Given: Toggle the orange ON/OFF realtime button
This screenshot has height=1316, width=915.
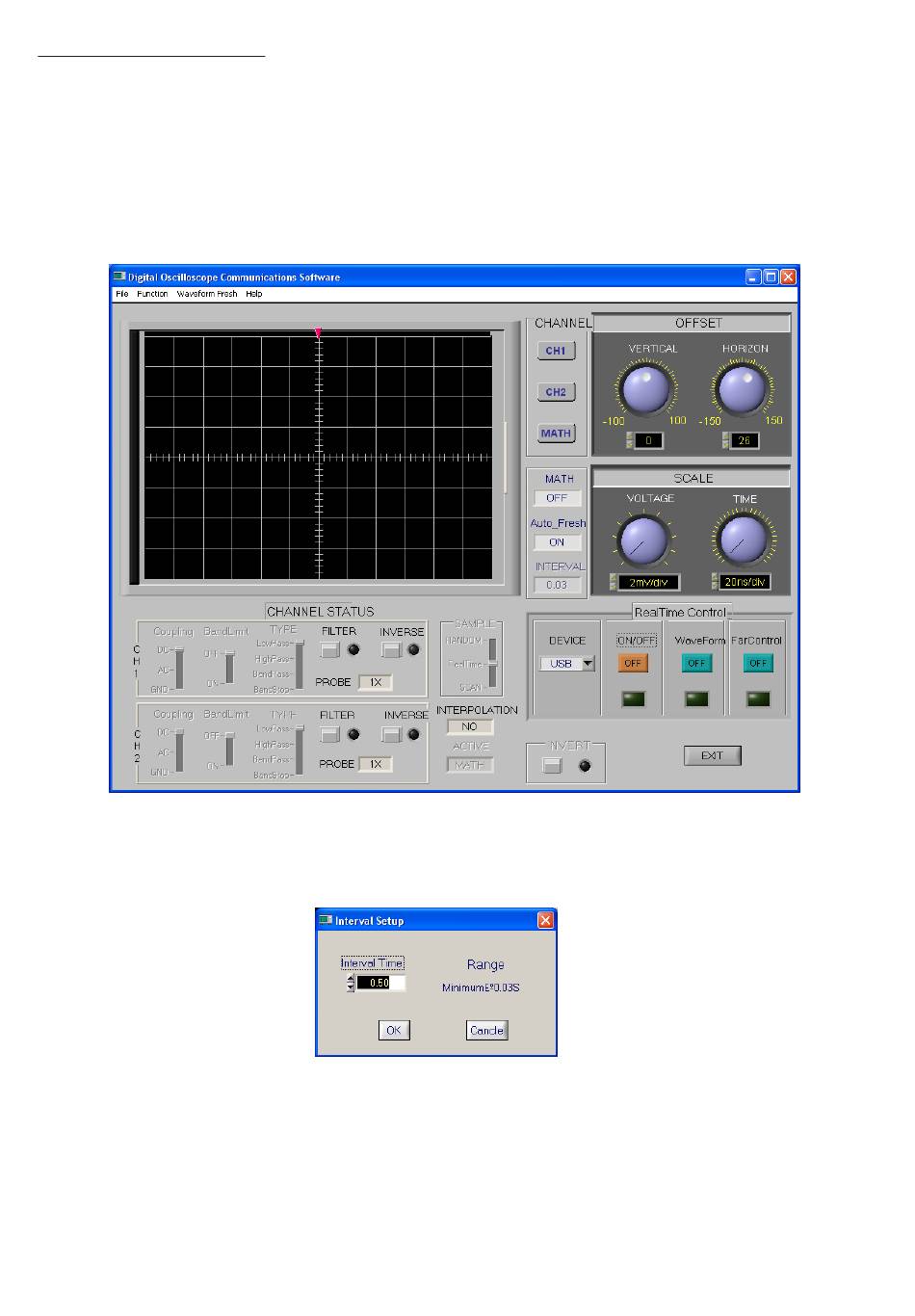Looking at the screenshot, I should coord(633,663).
